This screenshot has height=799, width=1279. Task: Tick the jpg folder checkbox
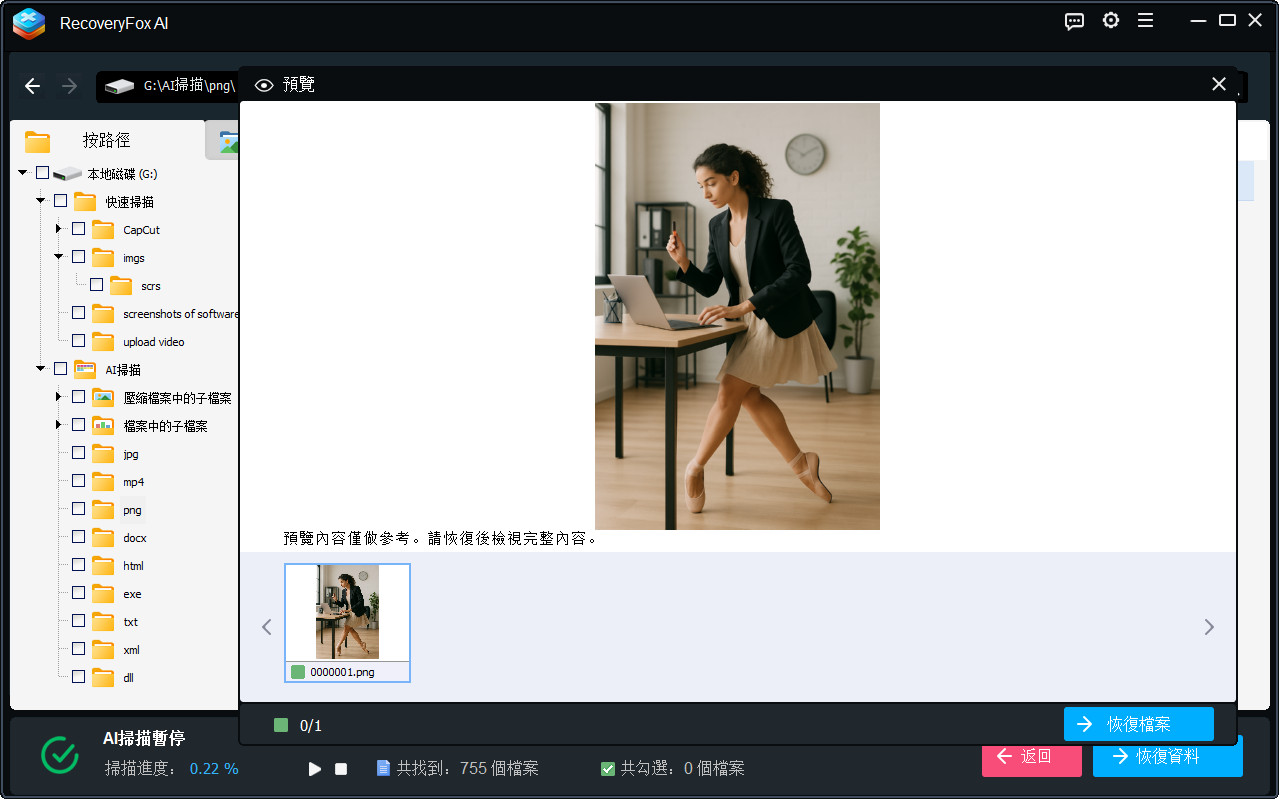(x=79, y=453)
